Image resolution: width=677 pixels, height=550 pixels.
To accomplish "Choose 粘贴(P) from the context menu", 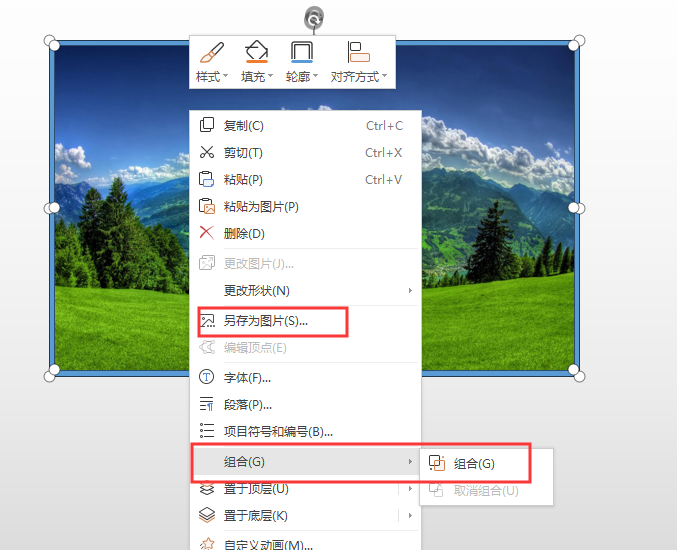I will point(305,179).
